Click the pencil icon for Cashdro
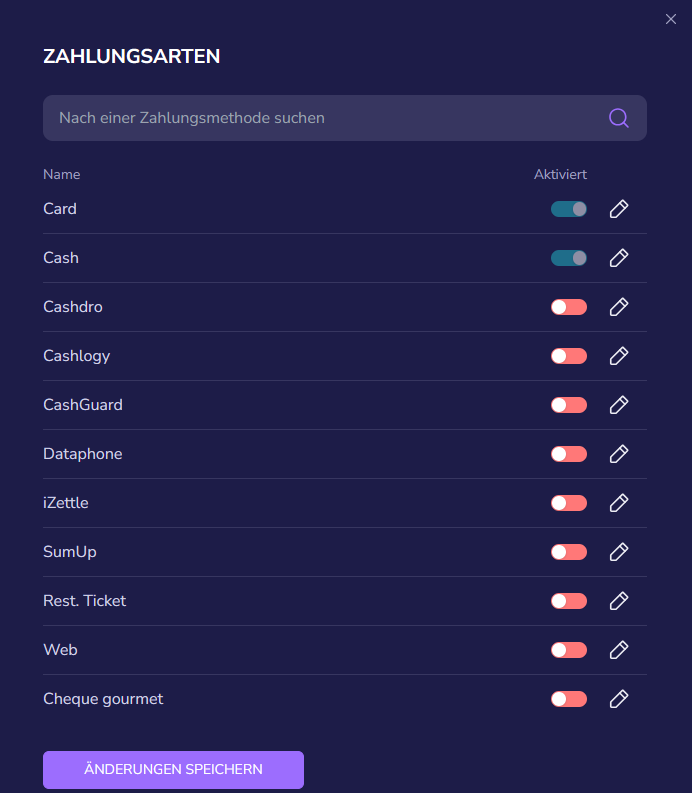The width and height of the screenshot is (692, 793). click(619, 307)
